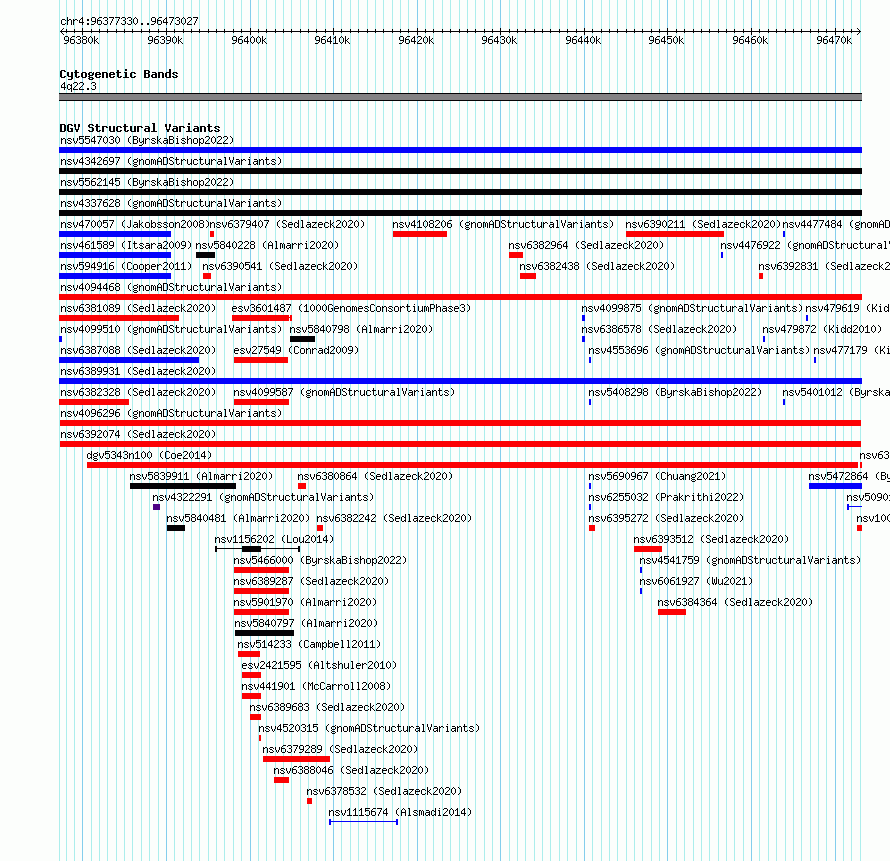890x861 pixels.
Task: Click nsv6389287 (Sedlazeck2020) label
Action: coord(311,581)
